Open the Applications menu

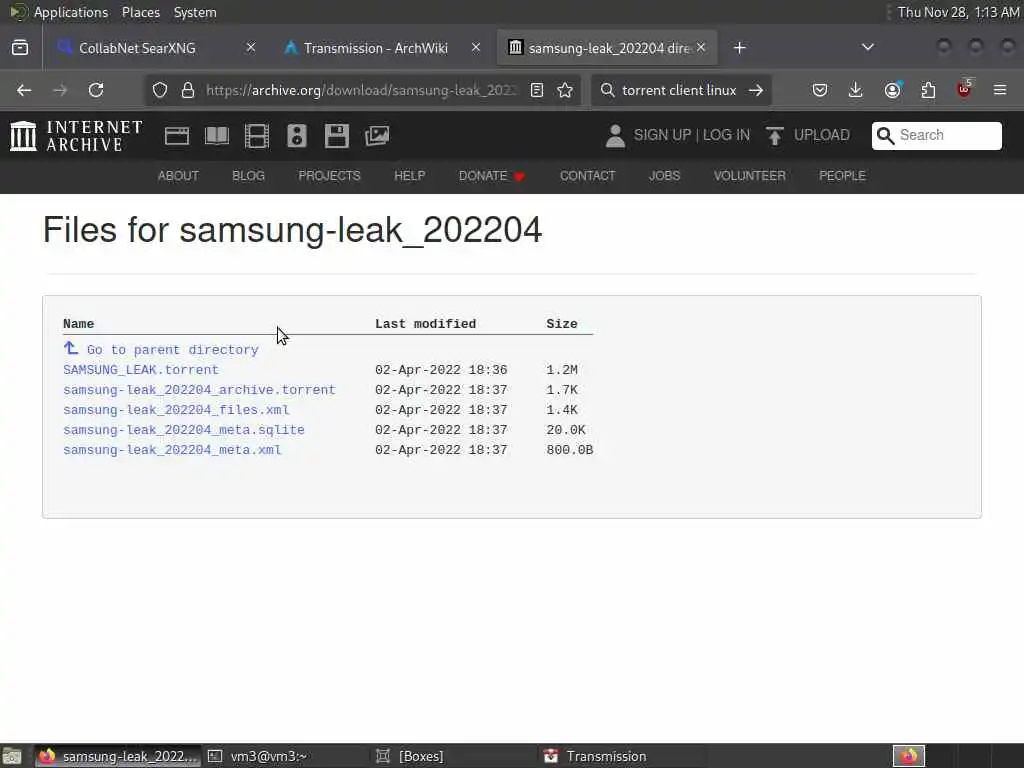click(71, 12)
